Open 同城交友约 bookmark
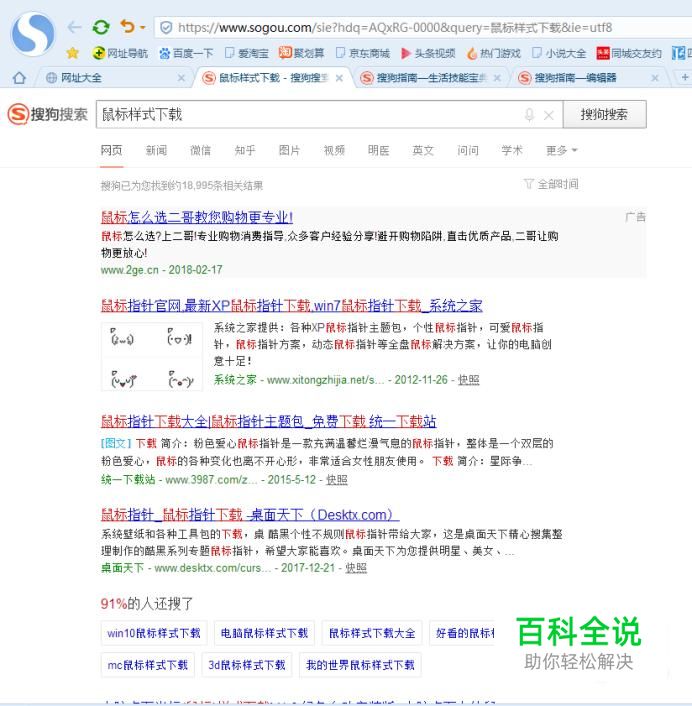The image size is (692, 706). pyautogui.click(x=629, y=53)
